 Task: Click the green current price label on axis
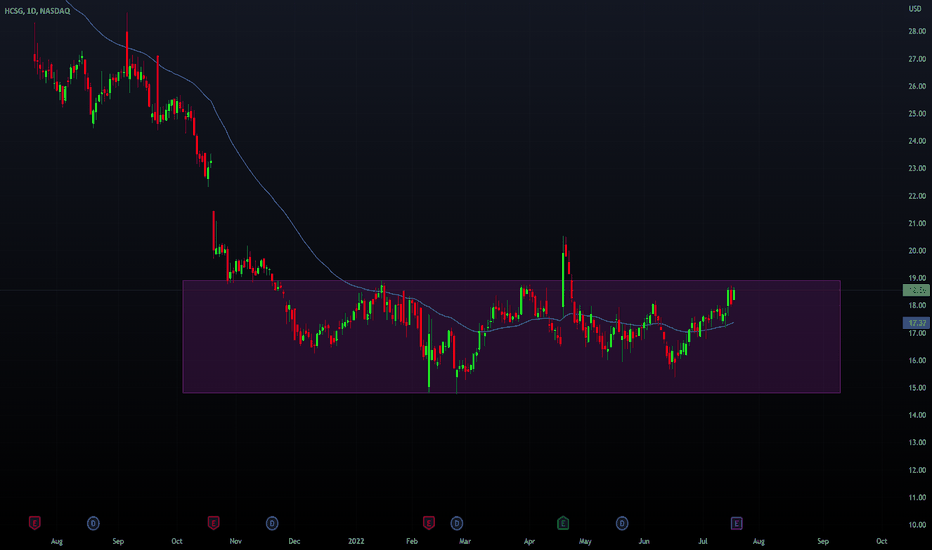[x=916, y=290]
